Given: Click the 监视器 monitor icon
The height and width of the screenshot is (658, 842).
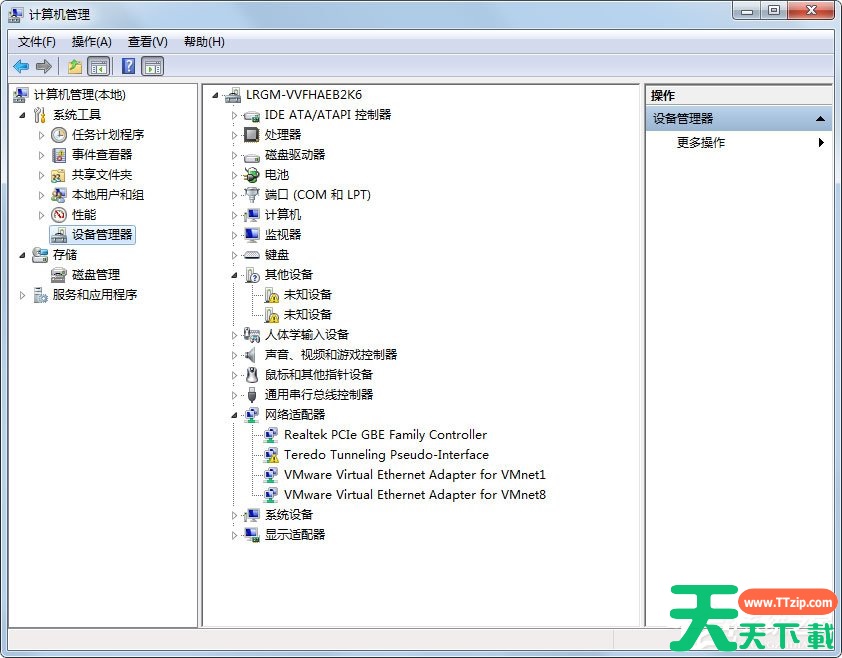Looking at the screenshot, I should click(x=251, y=235).
